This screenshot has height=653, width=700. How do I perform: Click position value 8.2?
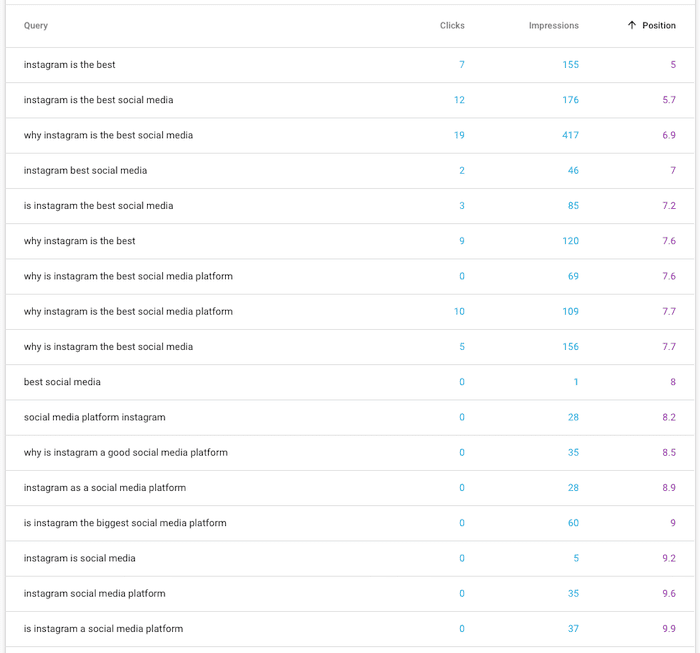tap(669, 417)
